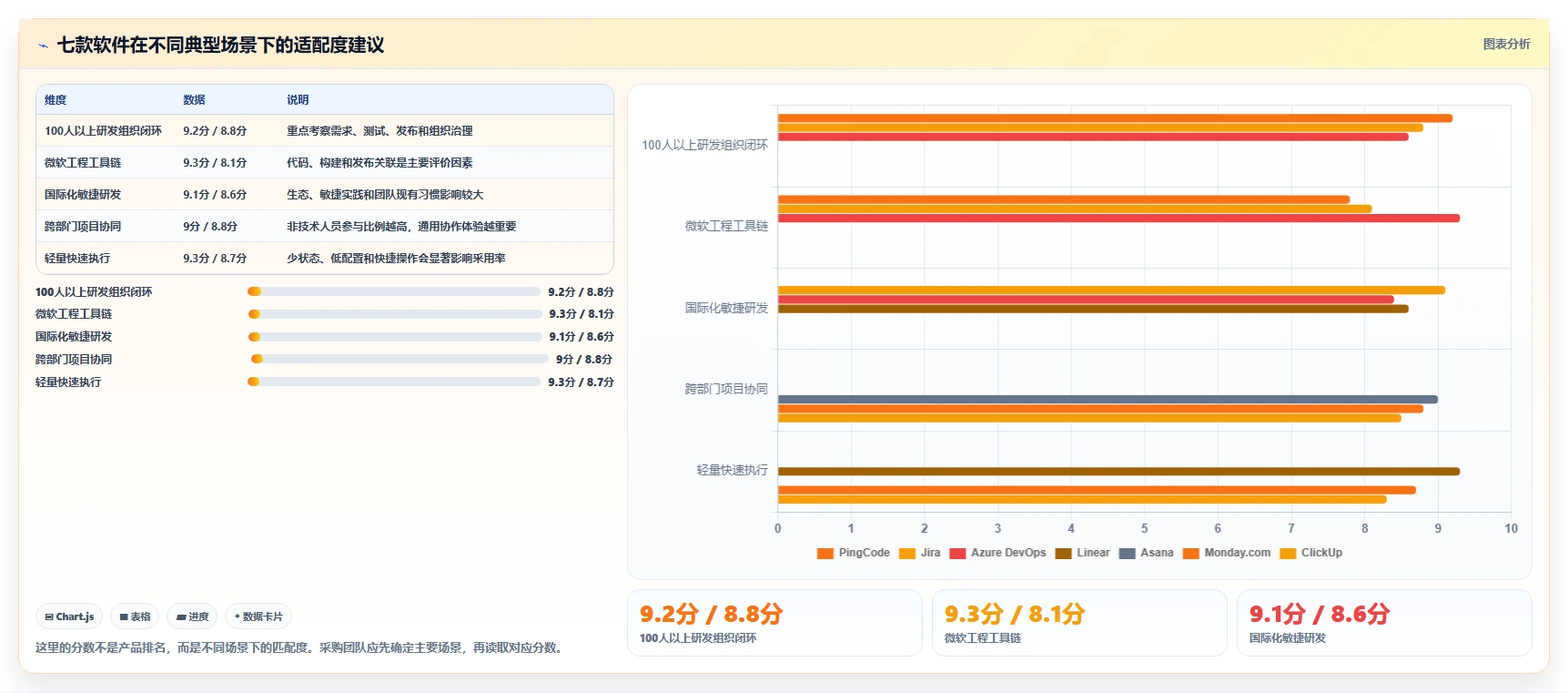1568x693 pixels.
Task: Click the 说明 column header
Action: [x=298, y=100]
